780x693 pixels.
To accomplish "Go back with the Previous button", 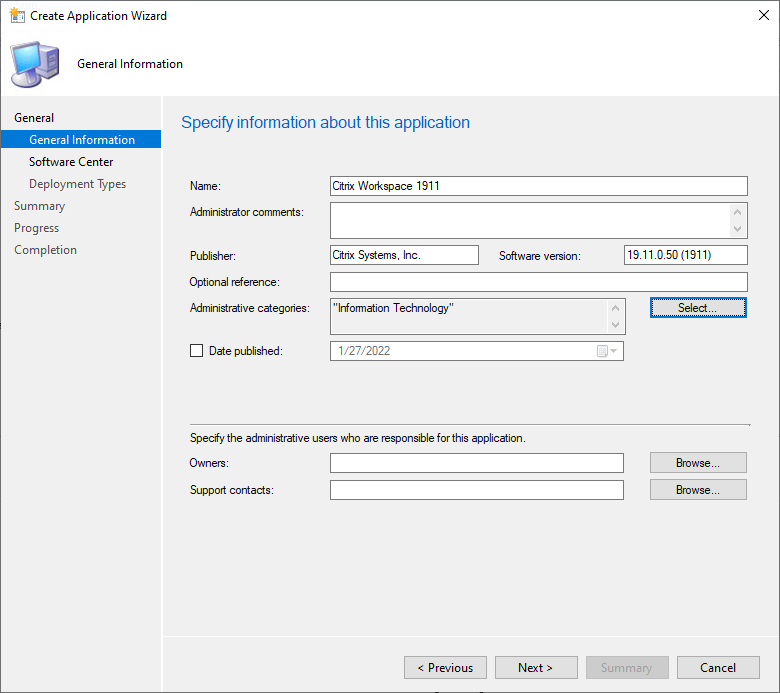I will [445, 668].
